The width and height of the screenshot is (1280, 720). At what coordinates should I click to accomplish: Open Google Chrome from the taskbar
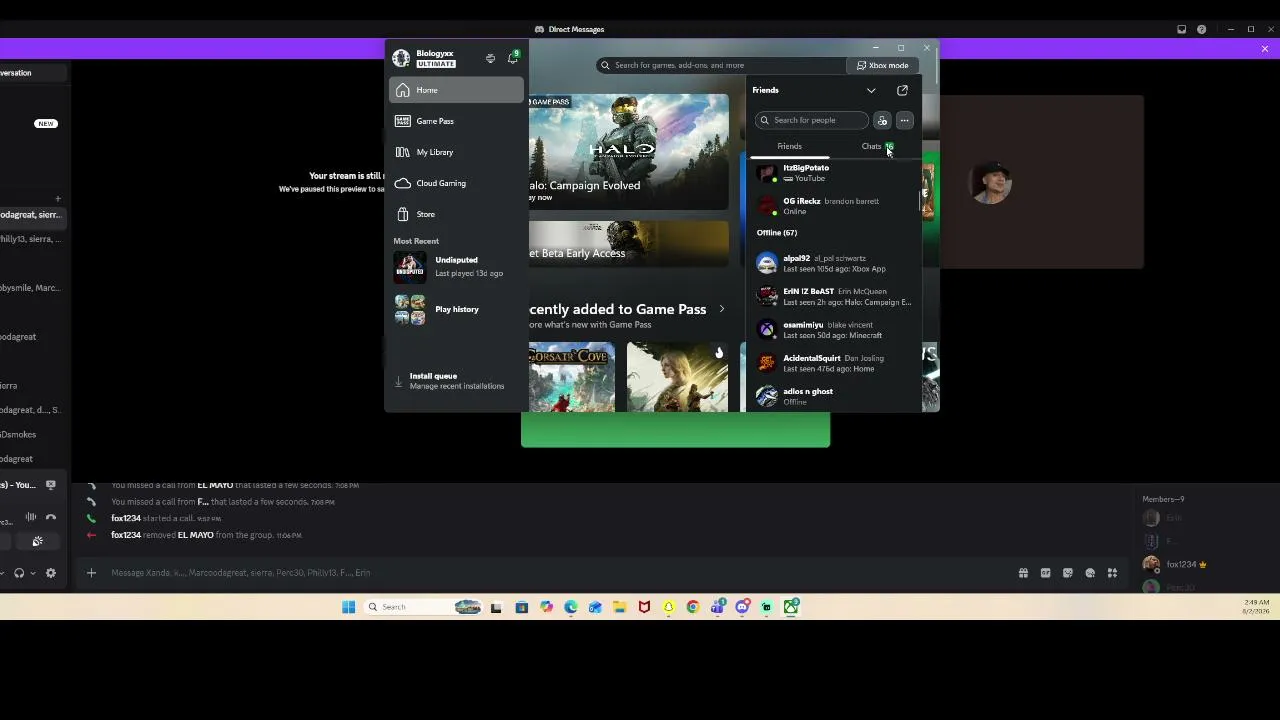(x=692, y=607)
